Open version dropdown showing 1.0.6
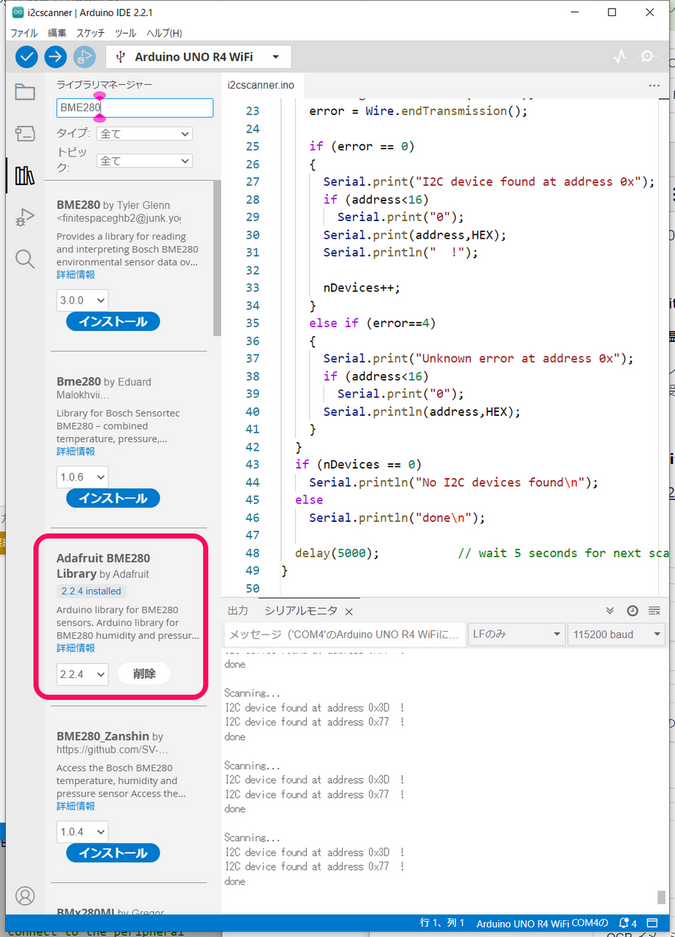 pyautogui.click(x=82, y=477)
